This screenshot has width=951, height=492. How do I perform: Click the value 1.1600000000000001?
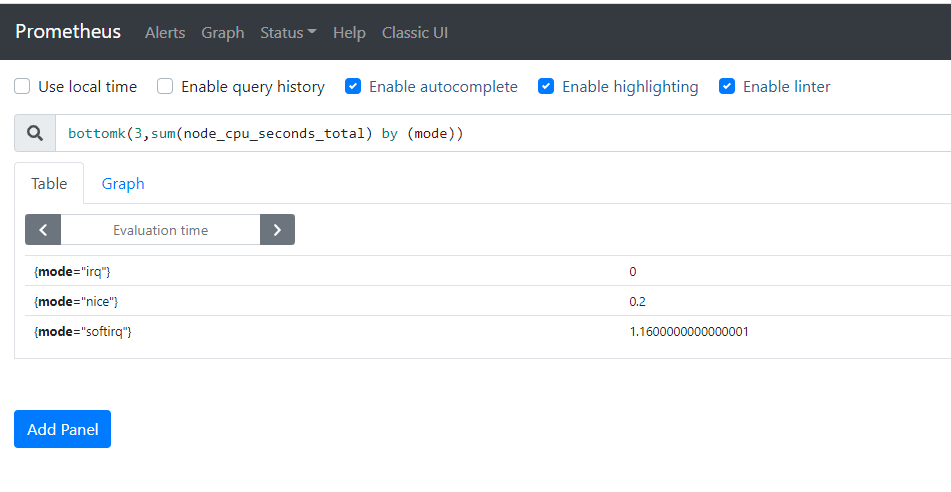(689, 331)
